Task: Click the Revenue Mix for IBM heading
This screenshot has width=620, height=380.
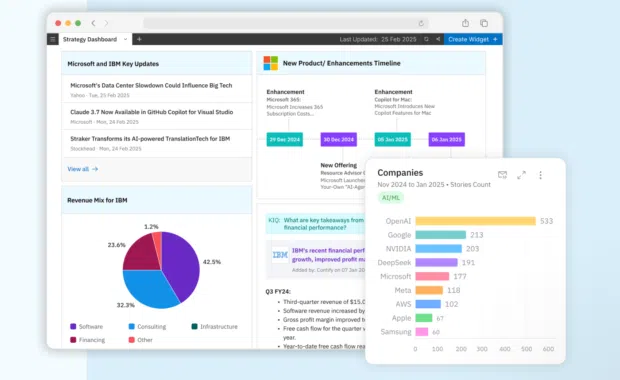Action: click(97, 200)
